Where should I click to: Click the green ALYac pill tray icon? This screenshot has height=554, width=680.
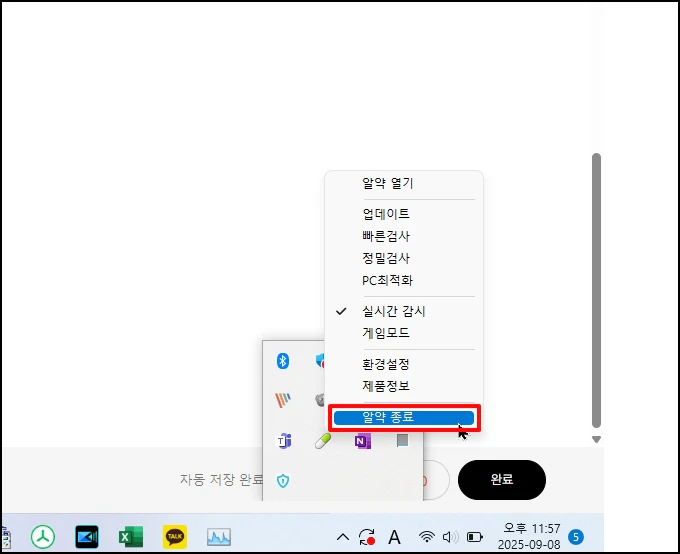click(323, 441)
